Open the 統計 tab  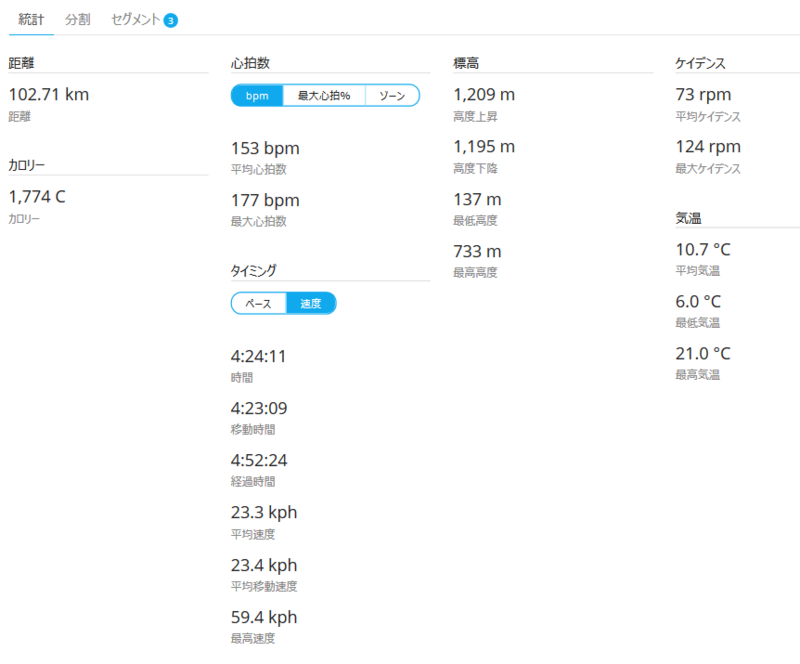(x=31, y=19)
